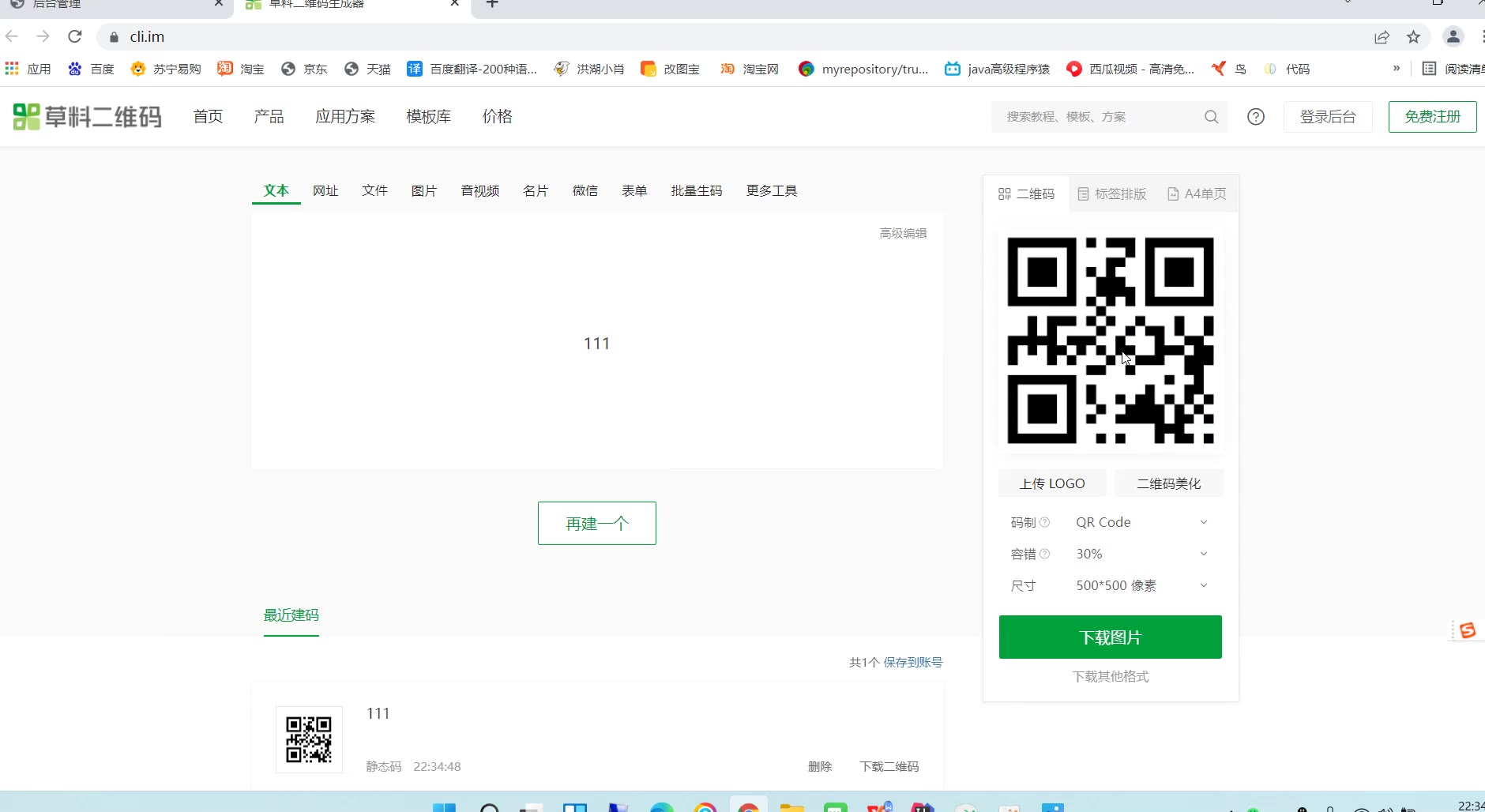Click the 免费注册 button

(x=1433, y=117)
